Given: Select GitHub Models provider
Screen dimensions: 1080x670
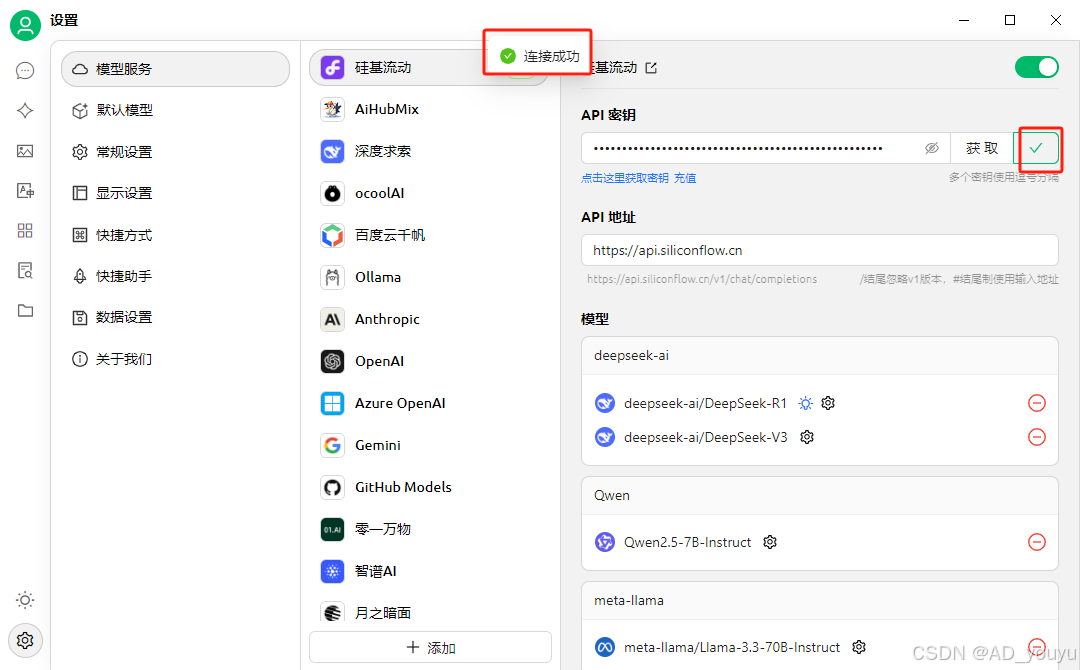Looking at the screenshot, I should (428, 487).
